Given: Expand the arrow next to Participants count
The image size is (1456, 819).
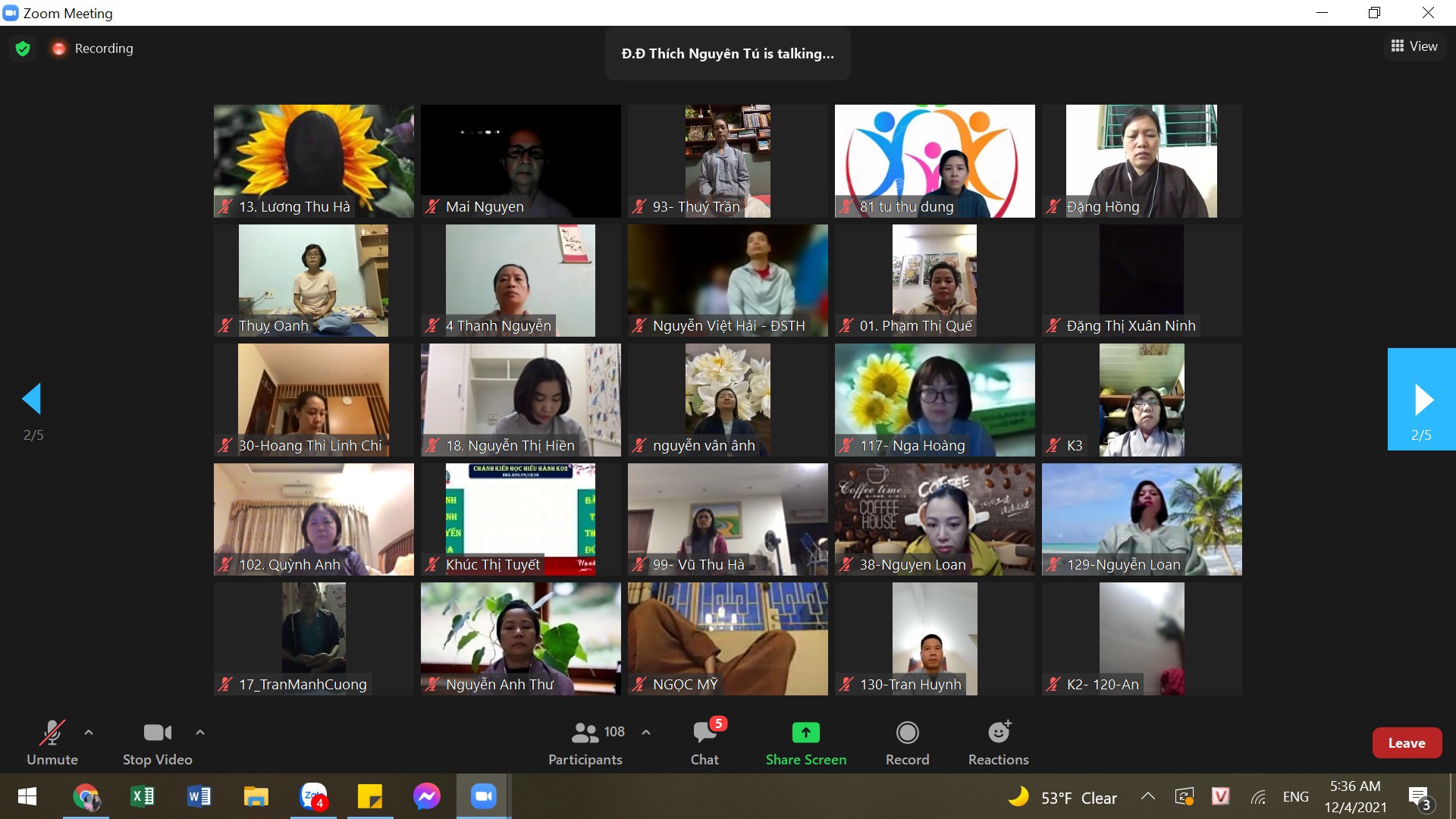Looking at the screenshot, I should [646, 733].
